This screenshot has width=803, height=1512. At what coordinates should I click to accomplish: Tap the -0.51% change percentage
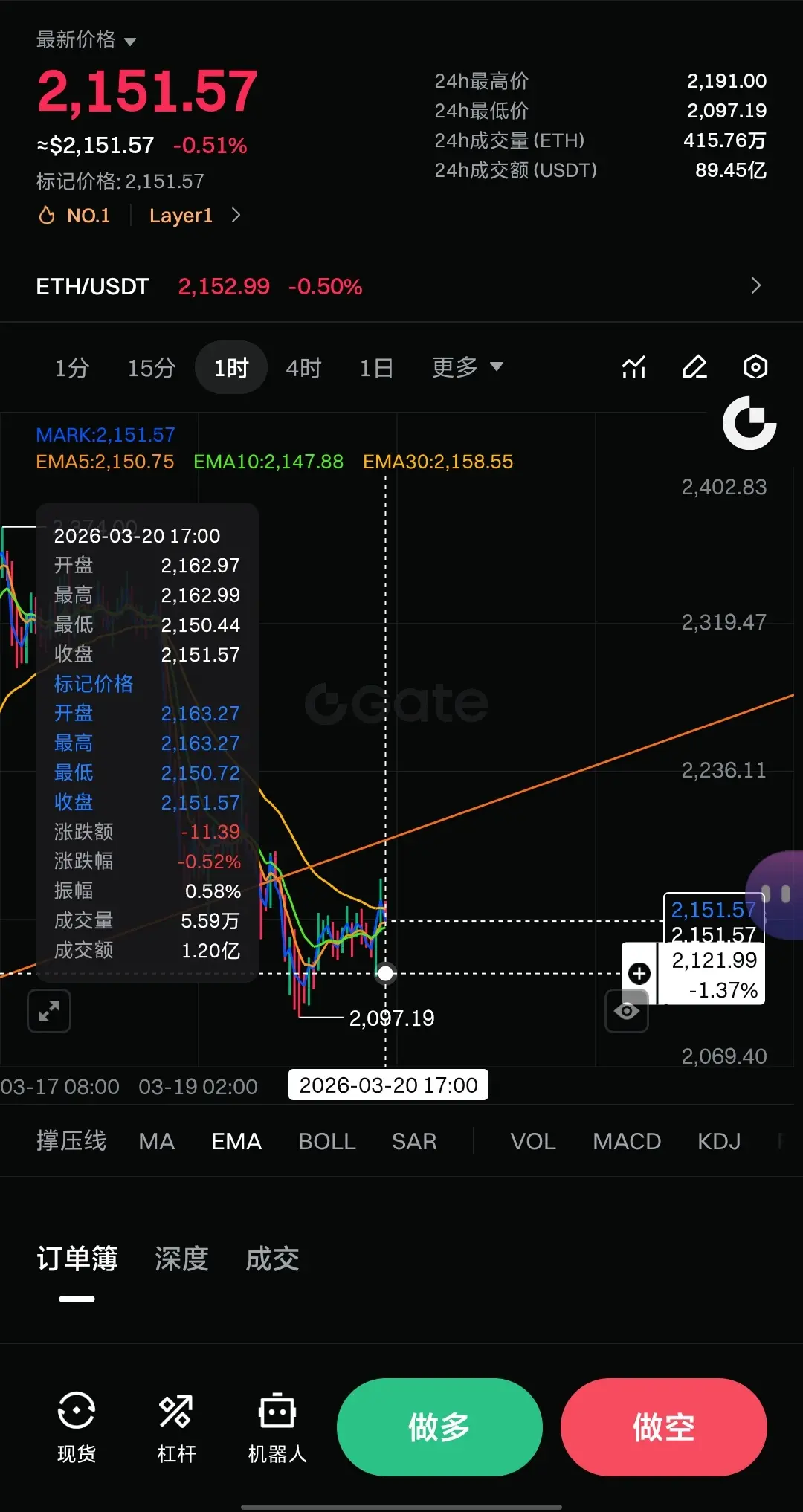click(210, 145)
